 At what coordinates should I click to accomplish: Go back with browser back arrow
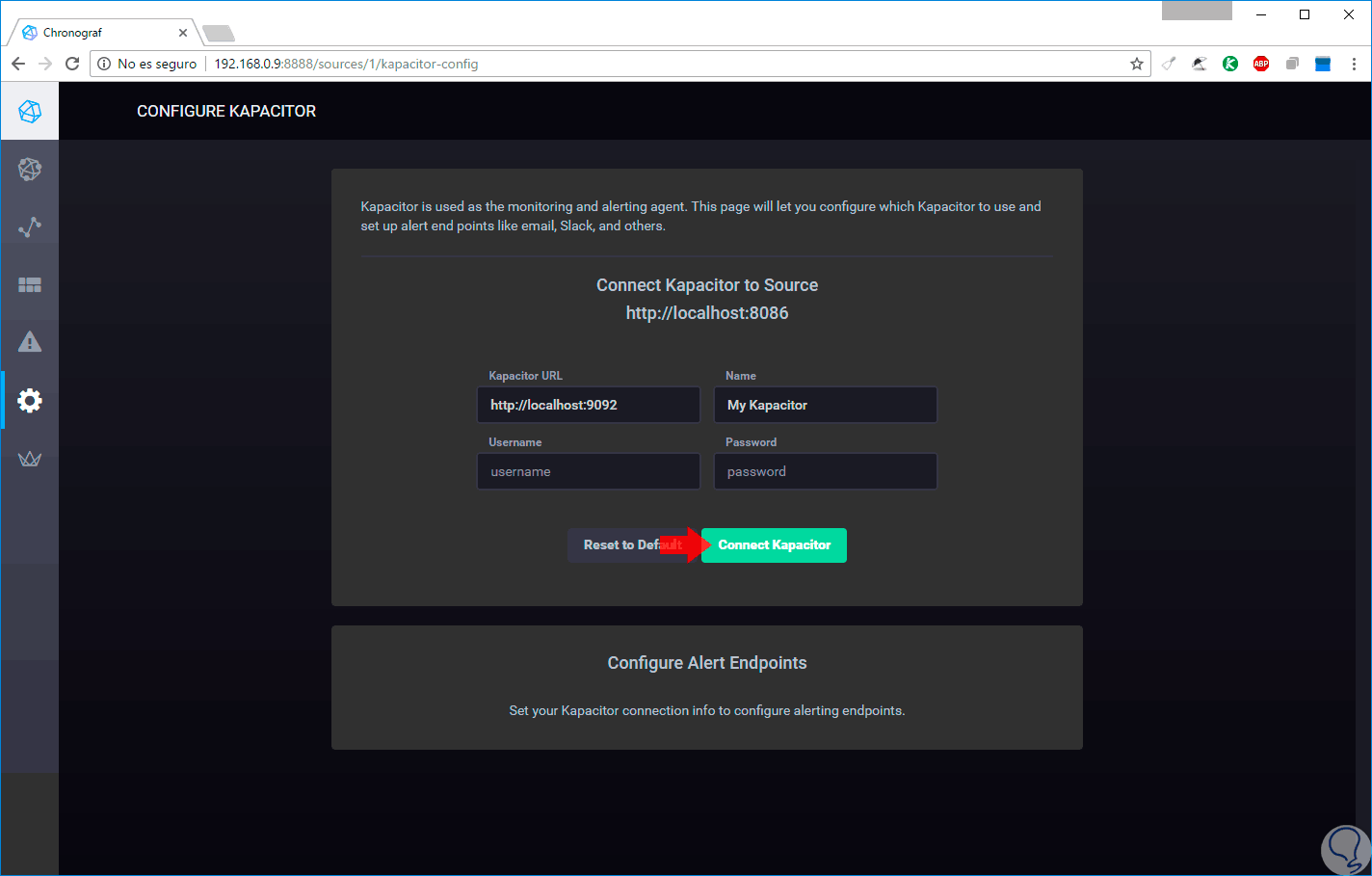tap(18, 64)
